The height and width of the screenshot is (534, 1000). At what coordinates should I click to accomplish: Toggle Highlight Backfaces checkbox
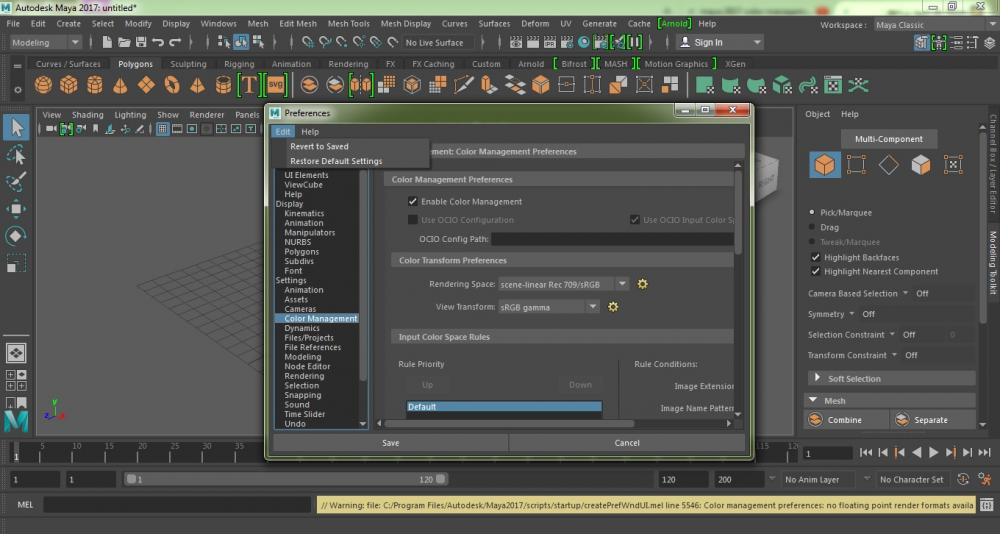816,258
